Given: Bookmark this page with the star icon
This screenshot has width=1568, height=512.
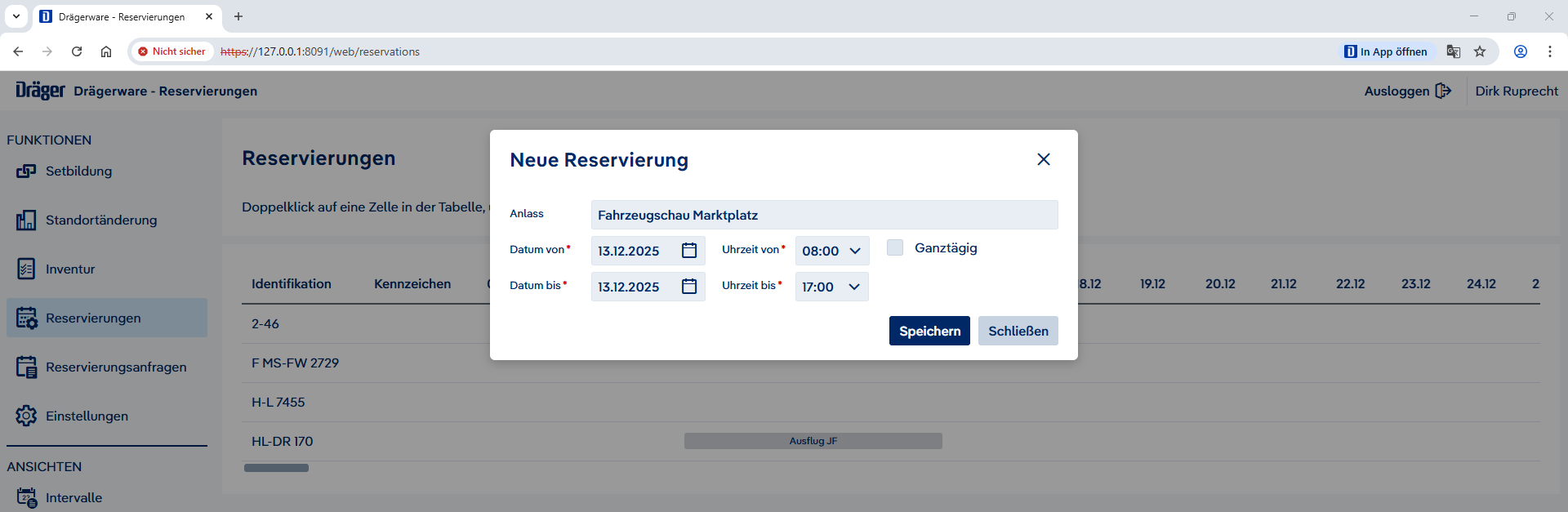Looking at the screenshot, I should (x=1480, y=51).
